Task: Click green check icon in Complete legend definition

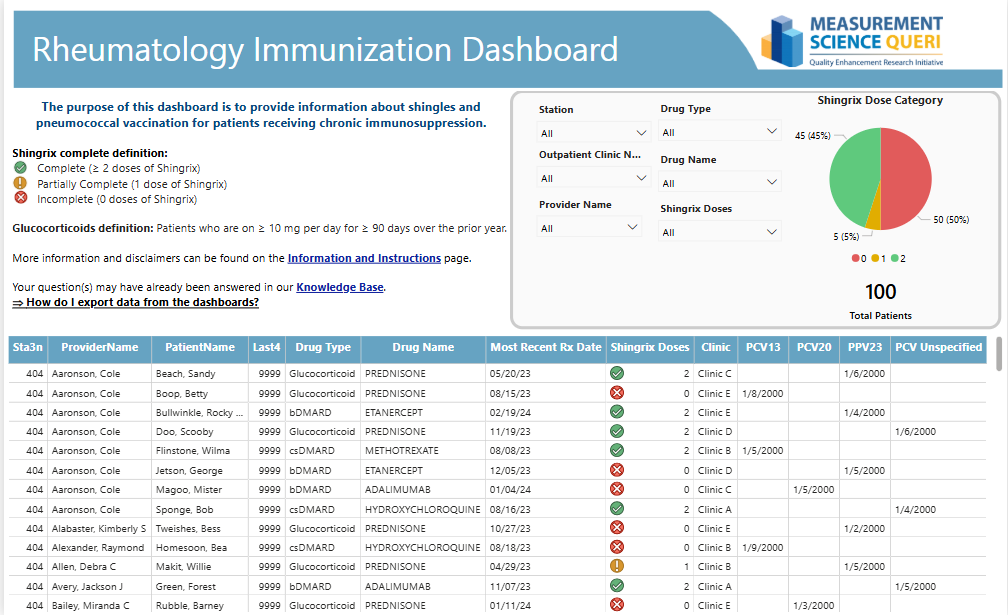Action: point(20,168)
